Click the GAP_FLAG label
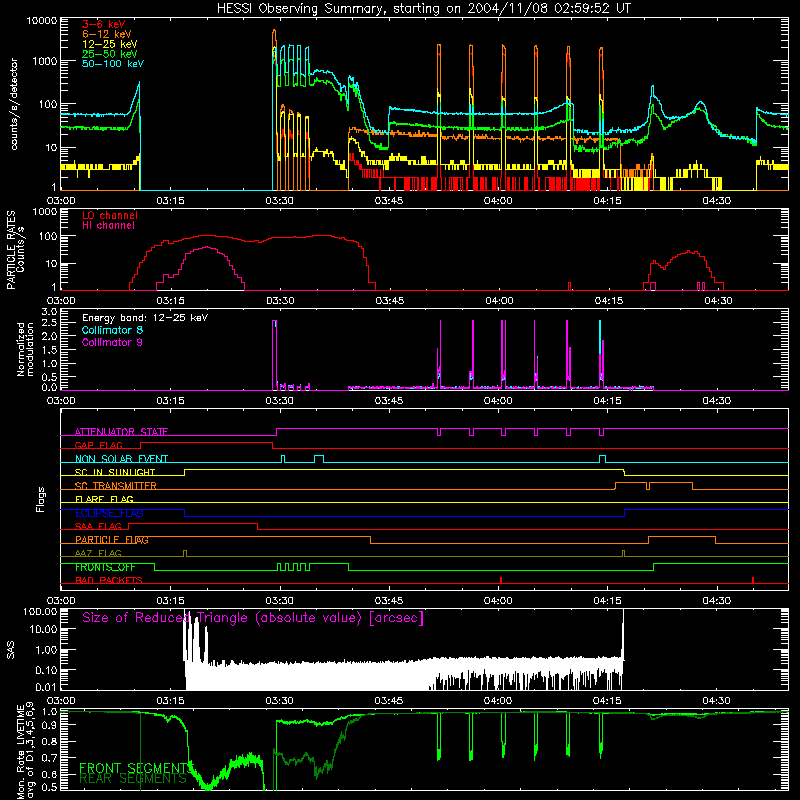 tap(98, 445)
